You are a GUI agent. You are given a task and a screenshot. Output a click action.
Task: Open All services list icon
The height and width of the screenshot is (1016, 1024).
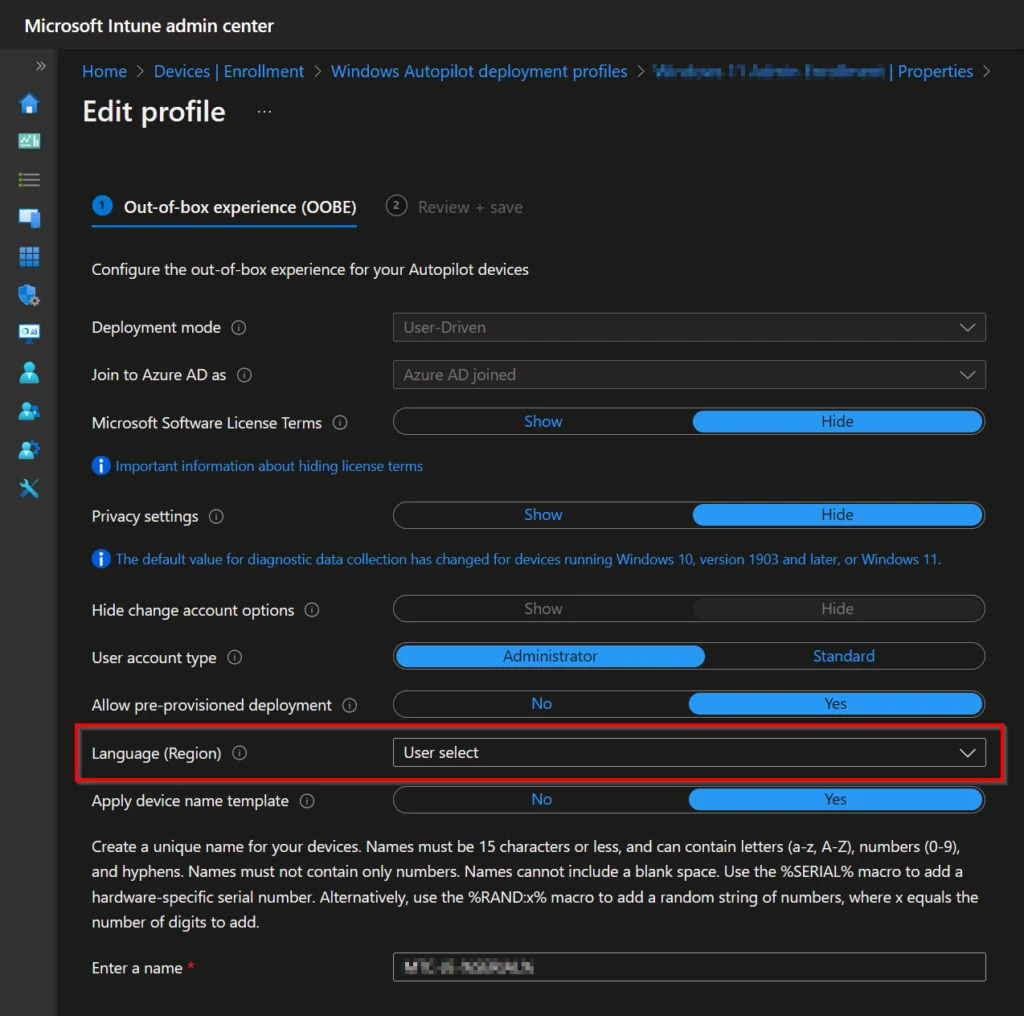click(x=29, y=180)
